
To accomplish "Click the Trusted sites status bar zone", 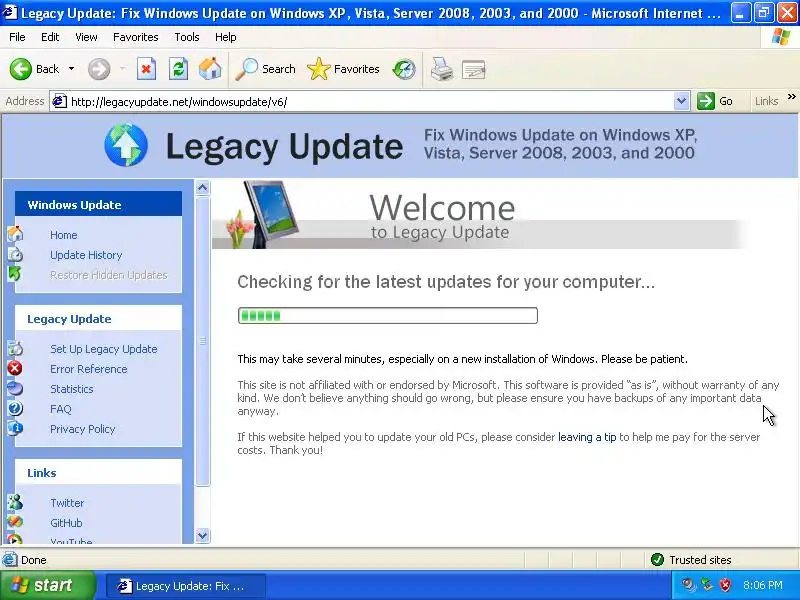I will click(692, 560).
